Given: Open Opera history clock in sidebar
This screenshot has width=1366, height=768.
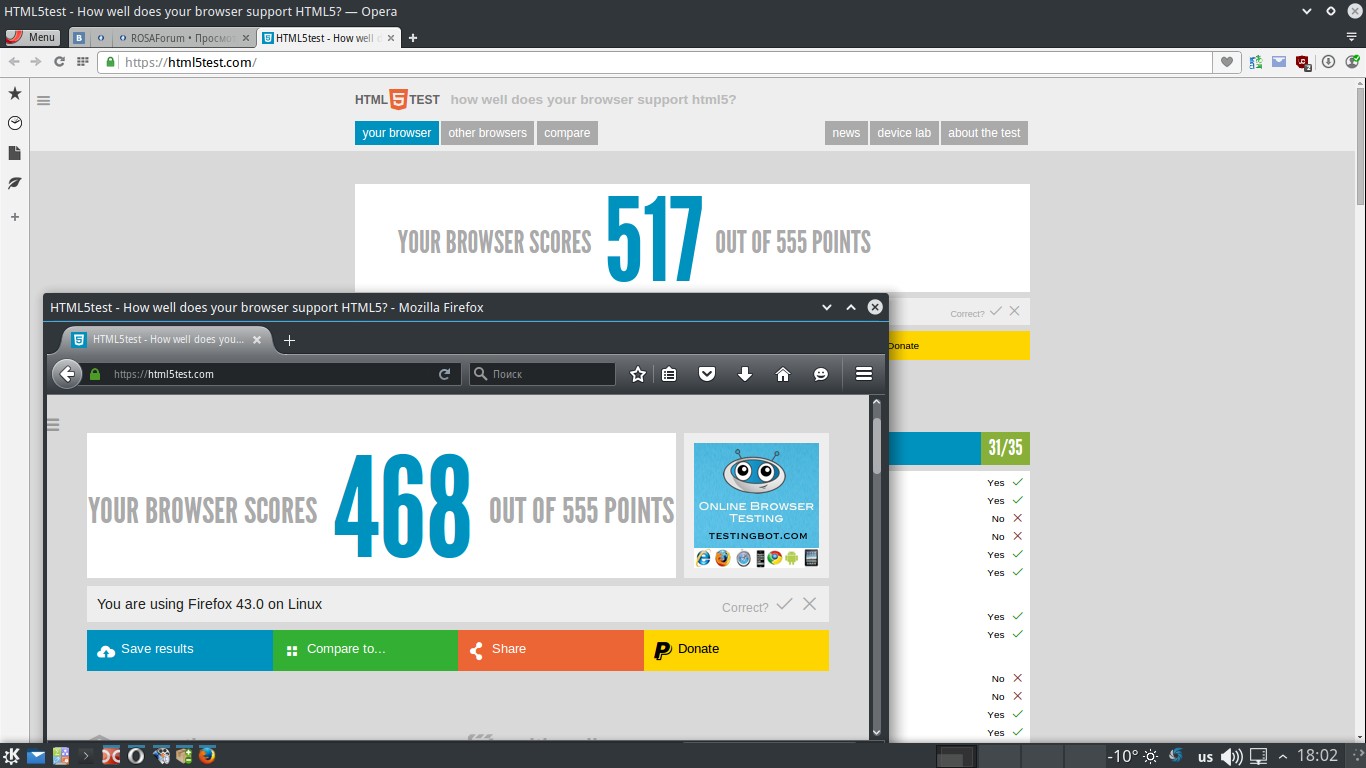Looking at the screenshot, I should coord(15,123).
